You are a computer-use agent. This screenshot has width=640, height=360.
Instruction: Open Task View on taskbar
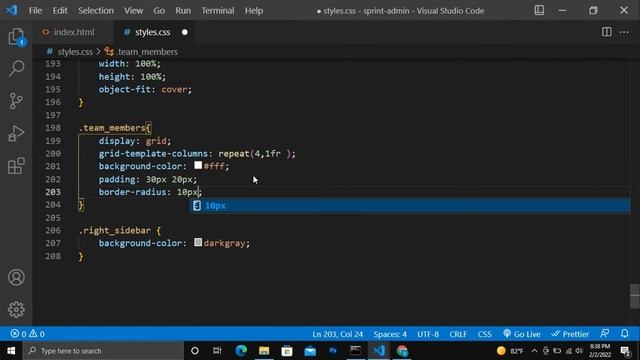(217, 351)
